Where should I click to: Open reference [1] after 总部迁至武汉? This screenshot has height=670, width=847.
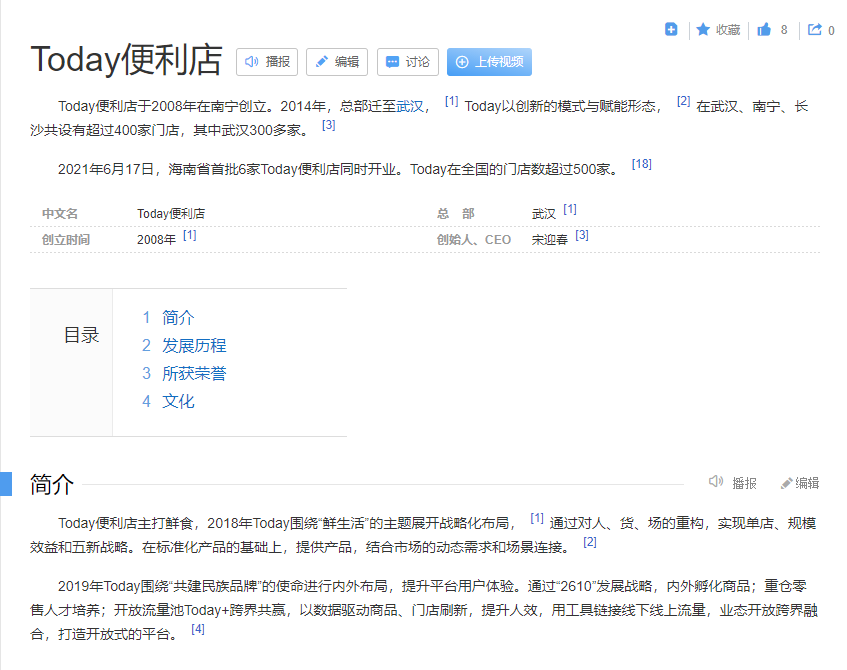(452, 101)
